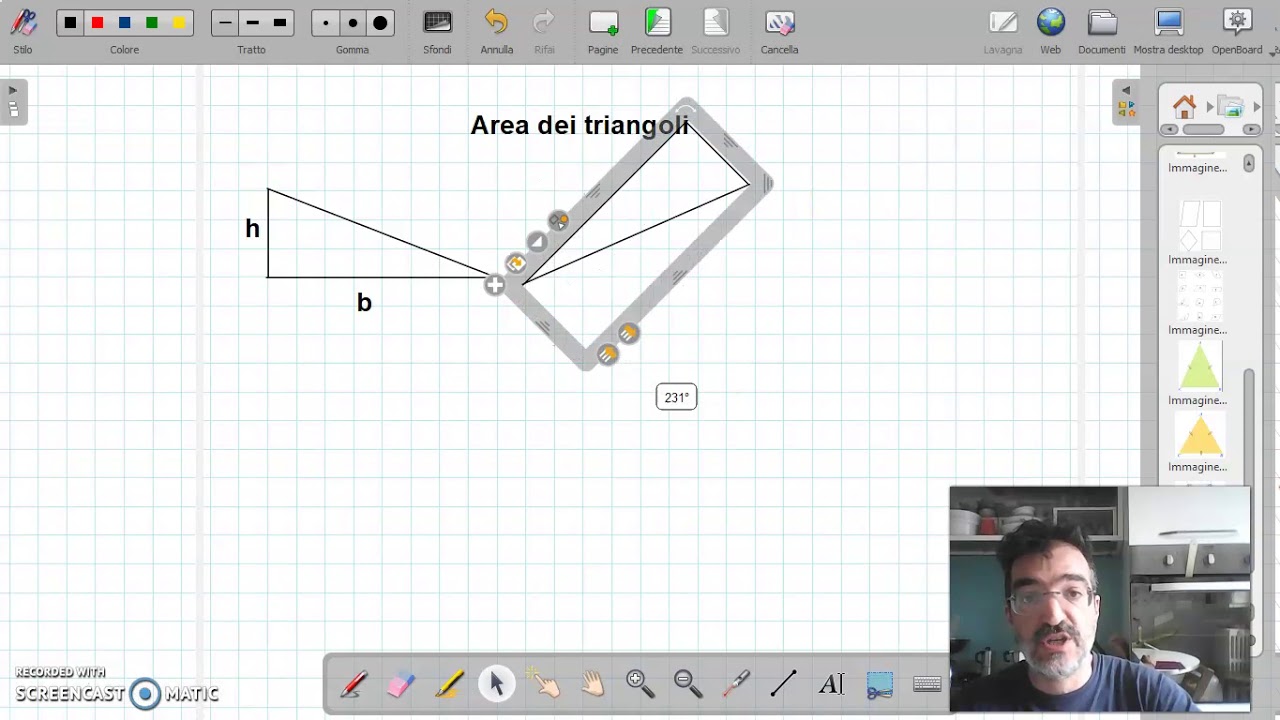The height and width of the screenshot is (720, 1280).
Task: Select the medium Gomma eraser size
Action: (352, 23)
